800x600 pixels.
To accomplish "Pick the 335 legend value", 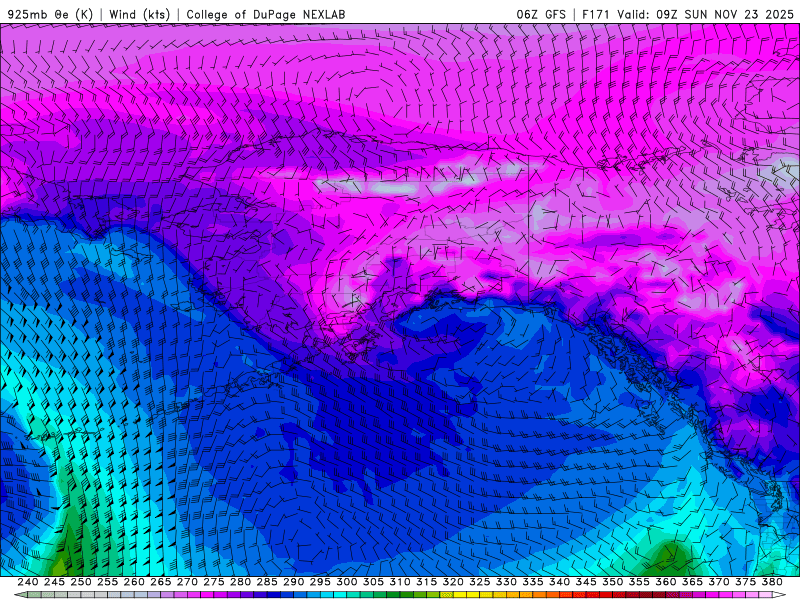I will (533, 582).
